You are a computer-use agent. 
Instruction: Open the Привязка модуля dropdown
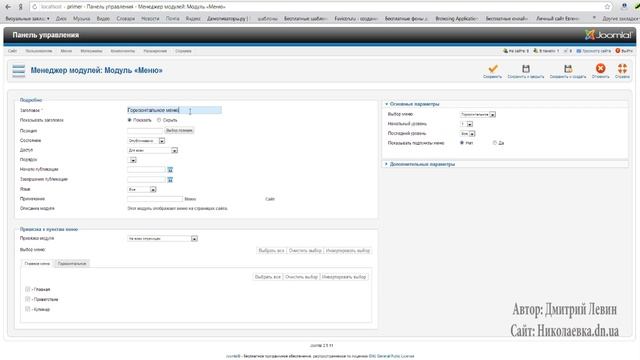click(162, 238)
